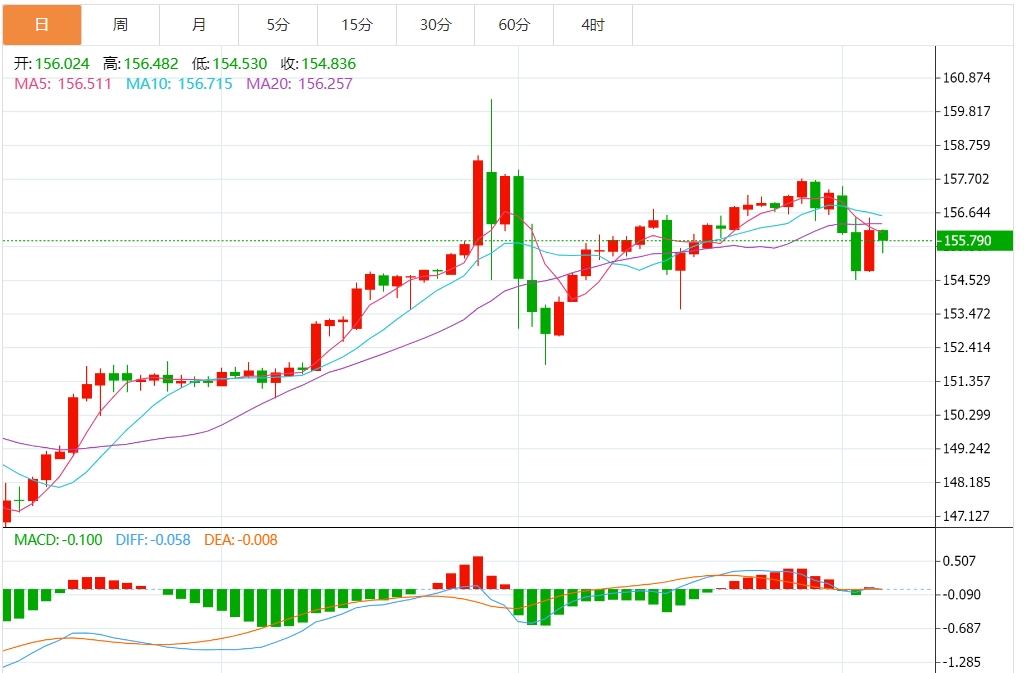Open the 30分 timeframe tab
The image size is (1024, 673).
tap(436, 25)
